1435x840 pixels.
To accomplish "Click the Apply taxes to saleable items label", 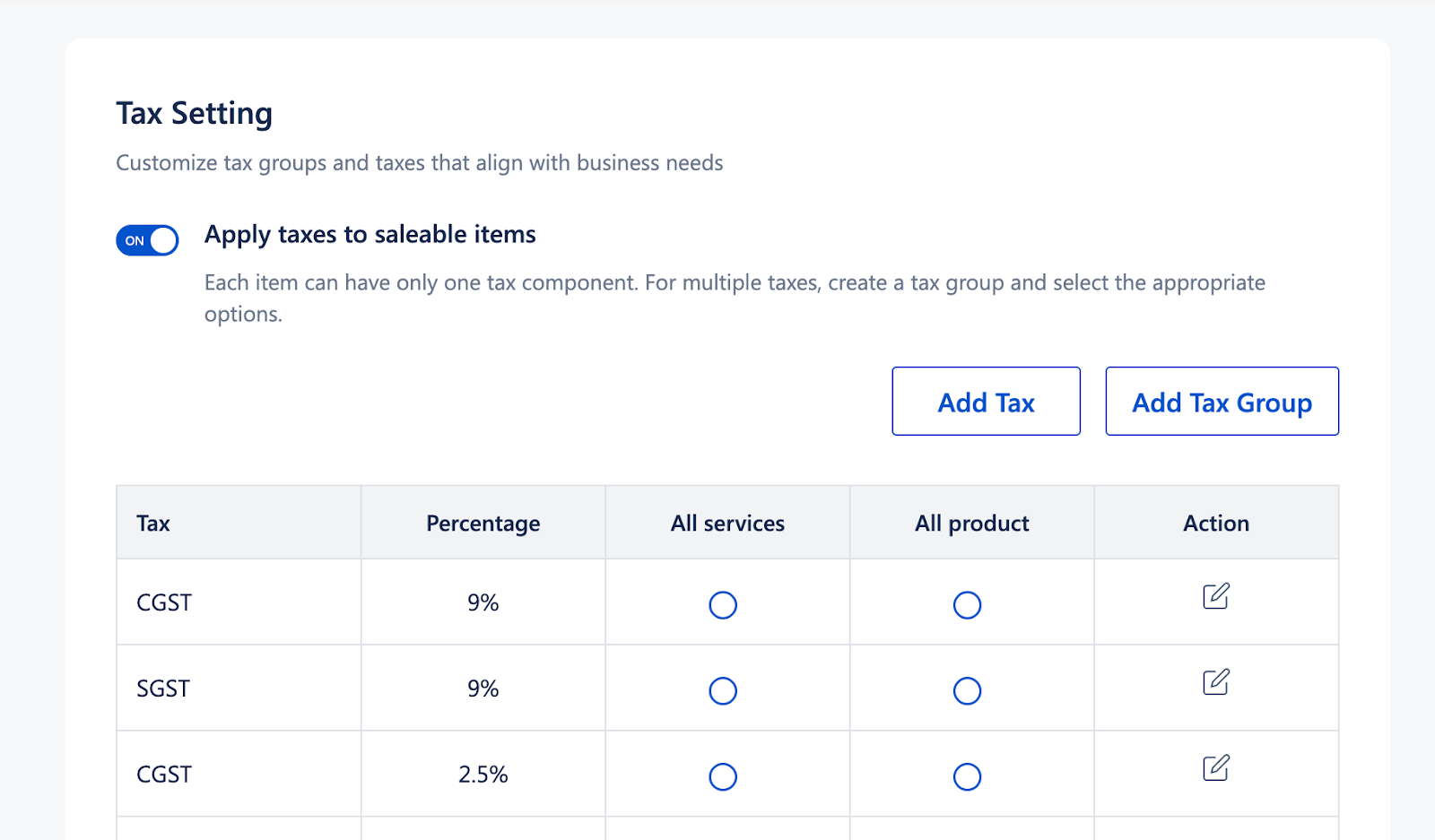I will pos(370,235).
